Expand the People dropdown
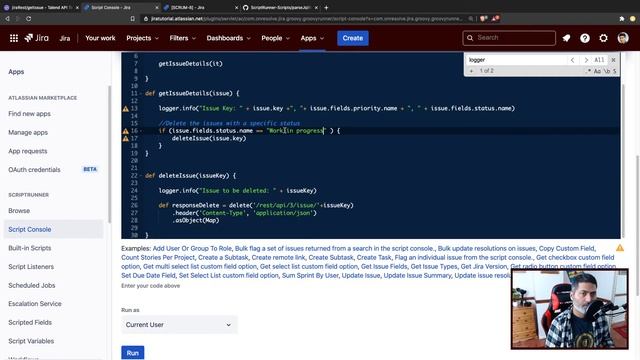Image resolution: width=640 pixels, height=360 pixels. pyautogui.click(x=276, y=38)
